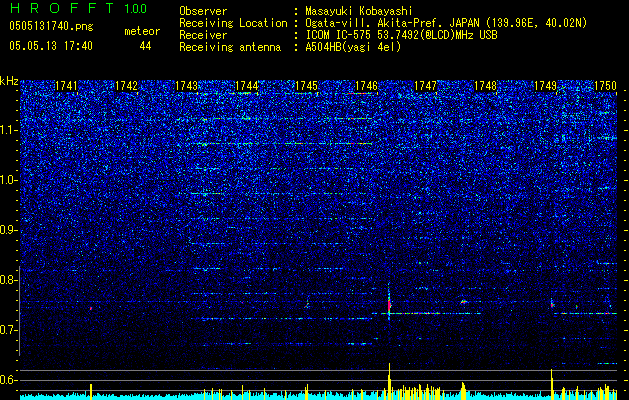Click the HROFFT title text

(64, 8)
